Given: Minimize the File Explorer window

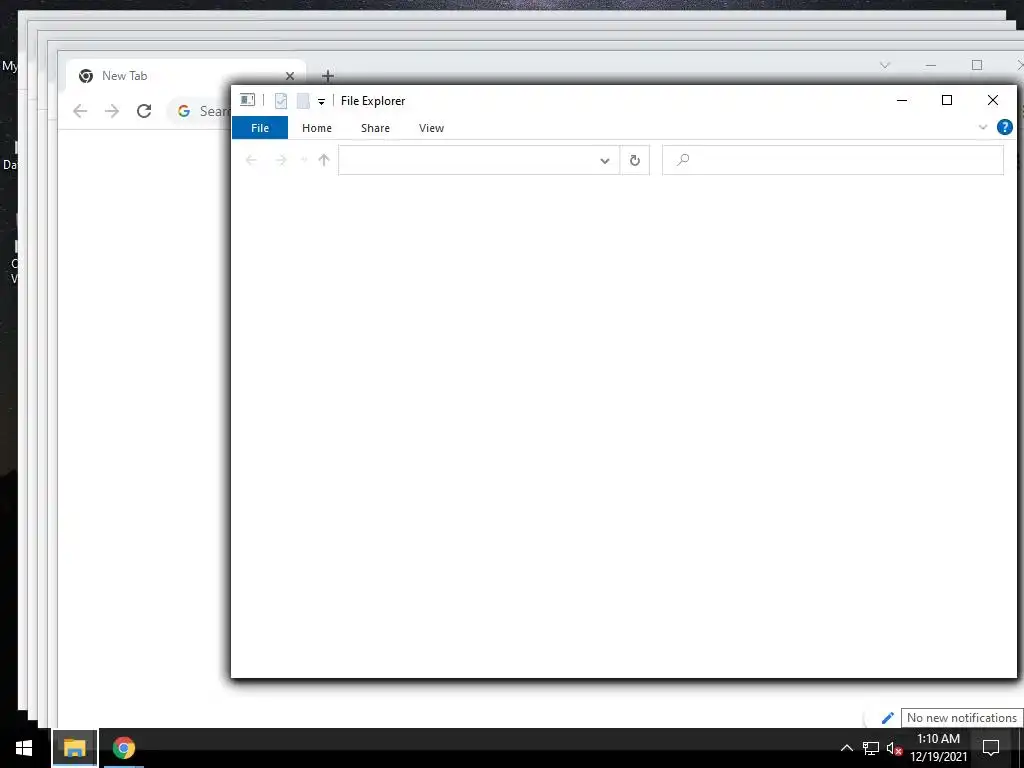Looking at the screenshot, I should (x=902, y=100).
